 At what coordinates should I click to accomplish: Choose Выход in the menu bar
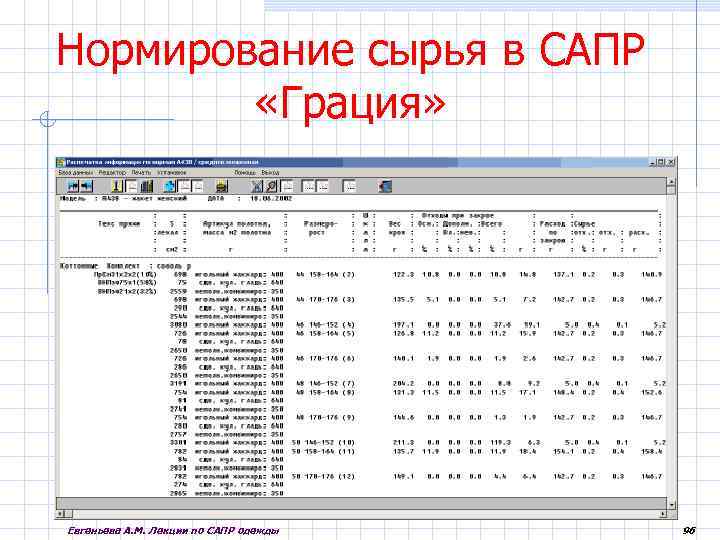coord(270,173)
